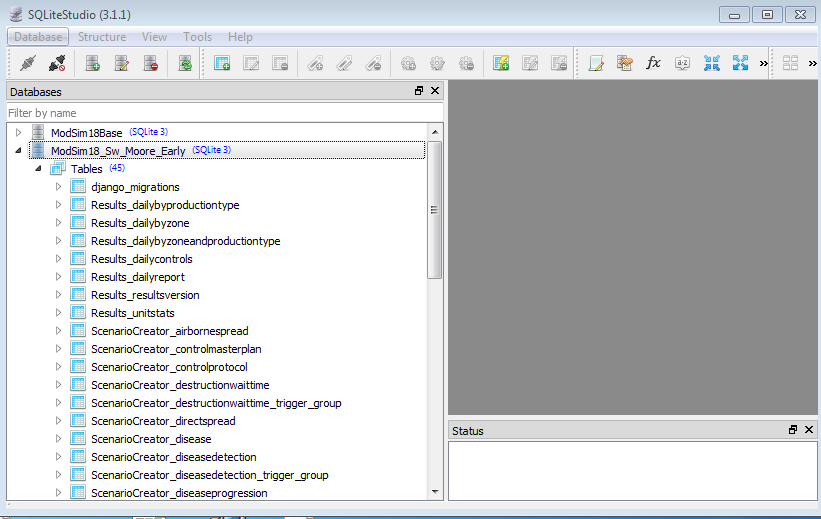Click the Databases tree scrollbar down arrow
The image size is (821, 519).
click(435, 492)
